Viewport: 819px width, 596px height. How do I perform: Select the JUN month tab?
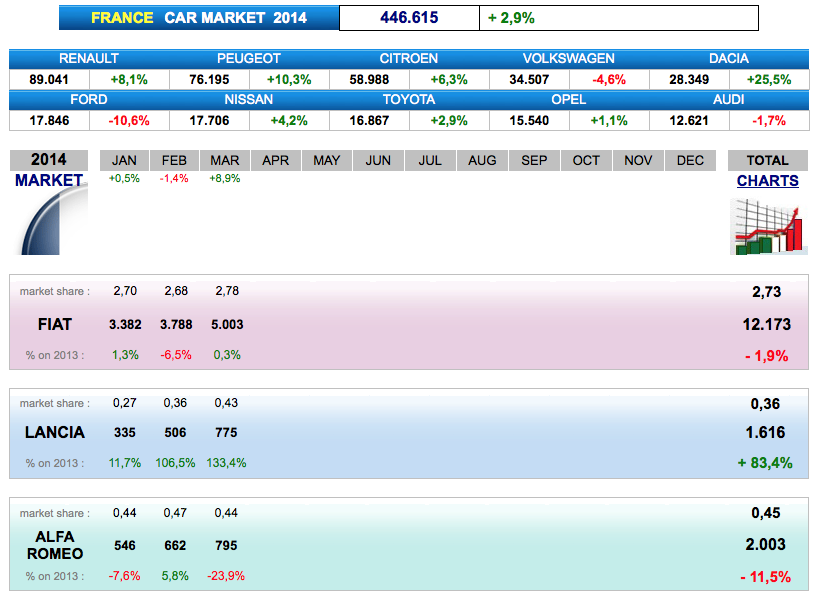click(378, 160)
